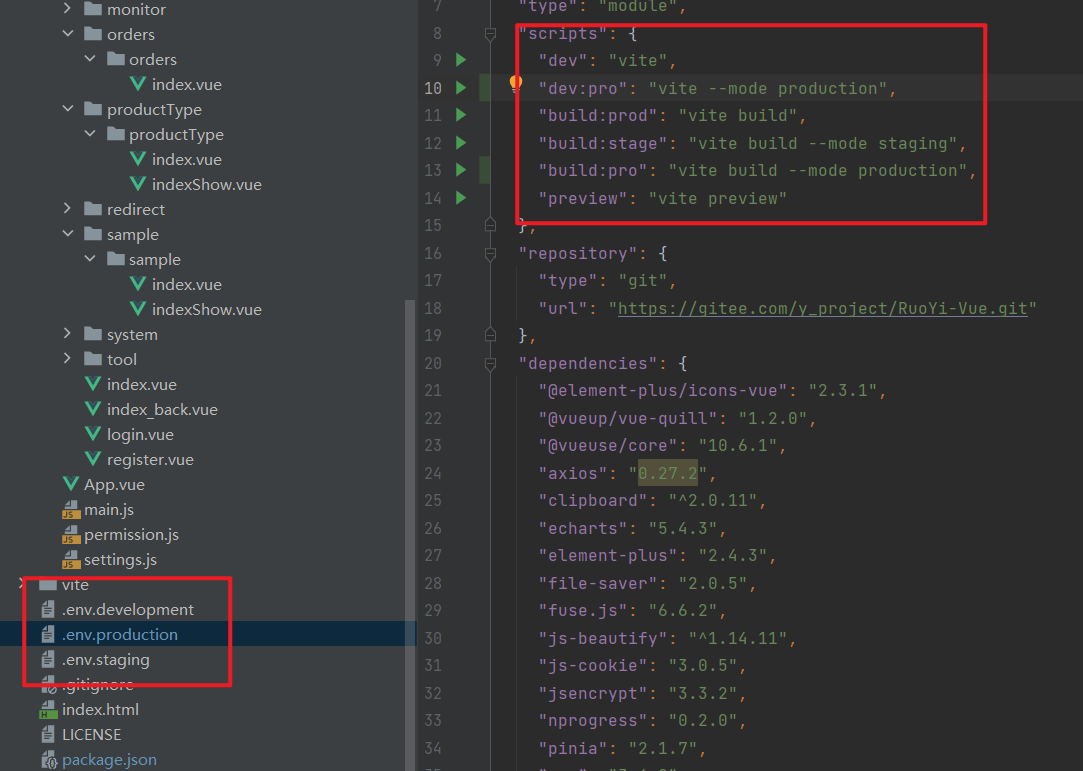The height and width of the screenshot is (771, 1083).
Task: Run the "preview" script gutter arrow
Action: 461,198
